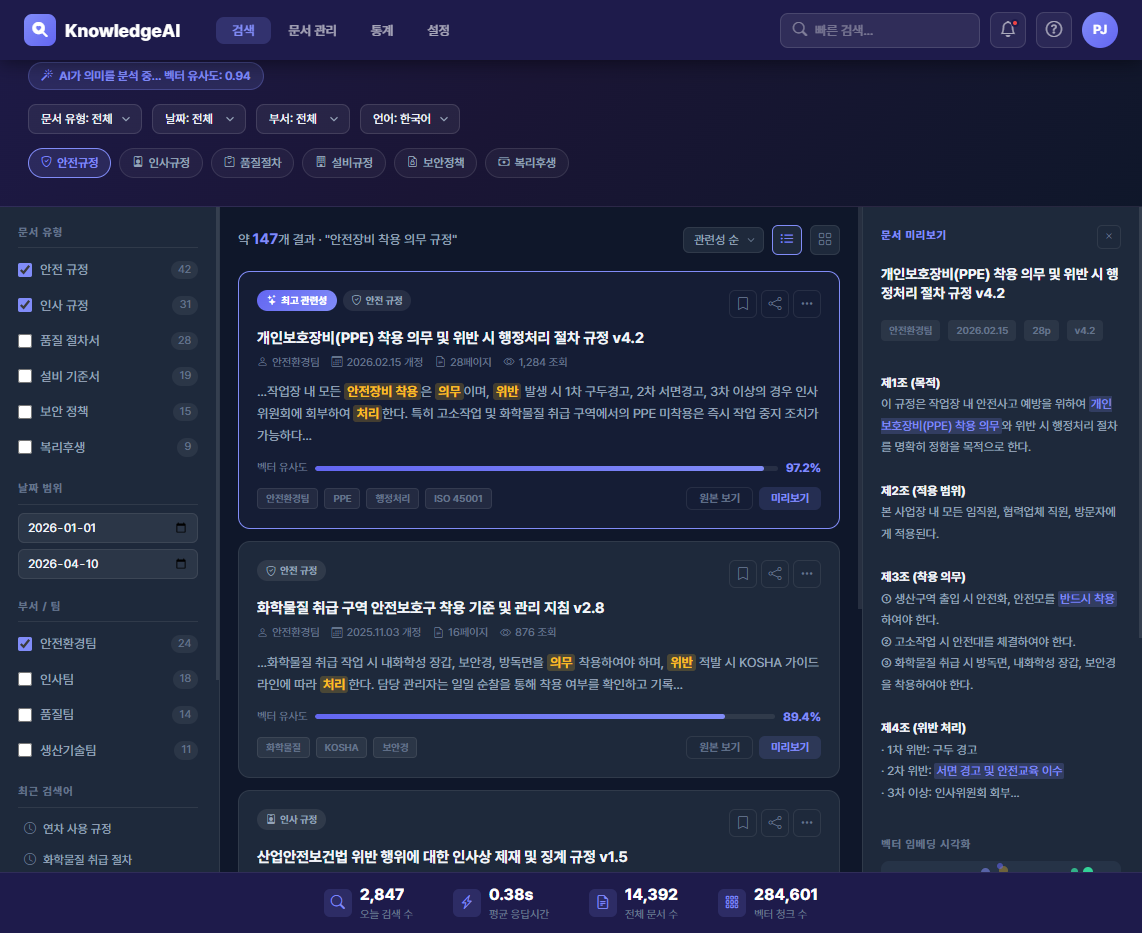Go to the 검색 tab
1142x933 pixels.
point(243,31)
